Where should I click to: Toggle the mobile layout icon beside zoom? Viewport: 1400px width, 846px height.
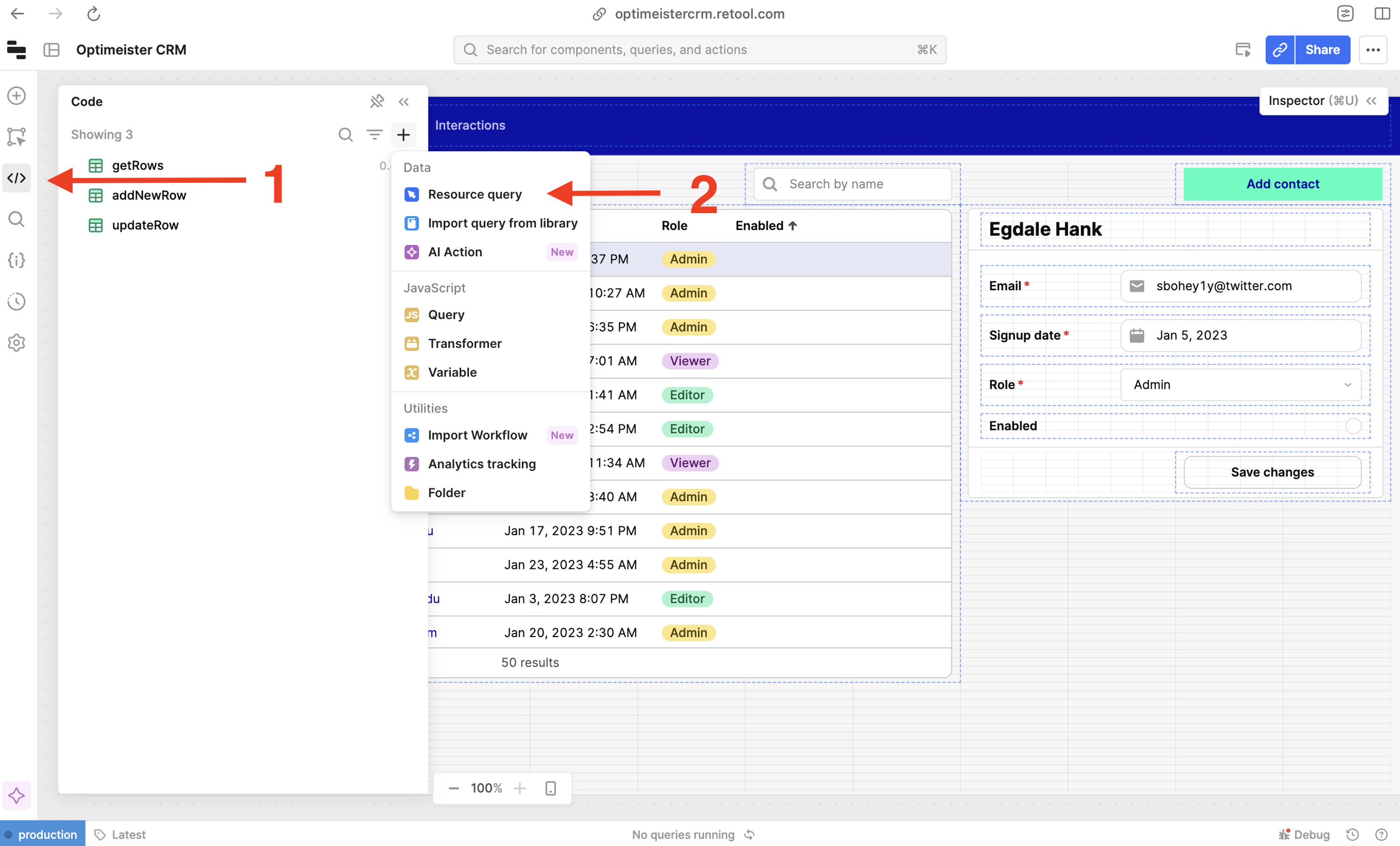click(550, 788)
